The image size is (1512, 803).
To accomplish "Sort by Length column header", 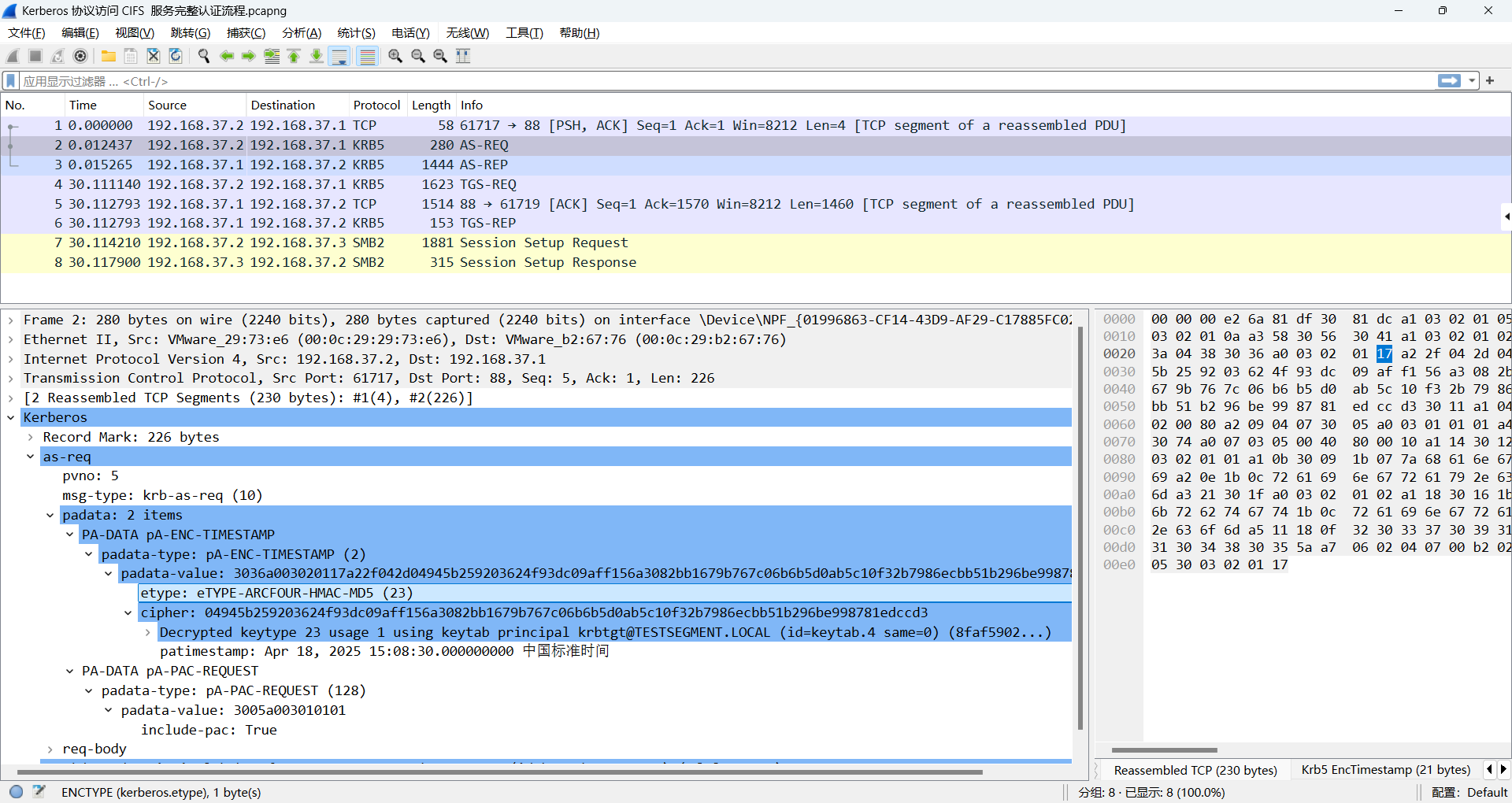I will tap(431, 105).
